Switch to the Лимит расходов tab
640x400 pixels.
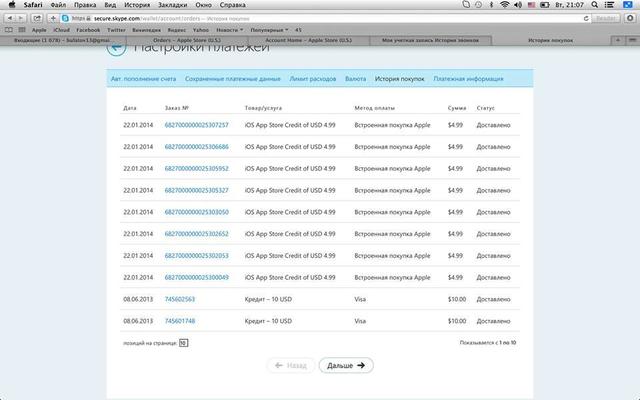pyautogui.click(x=312, y=78)
